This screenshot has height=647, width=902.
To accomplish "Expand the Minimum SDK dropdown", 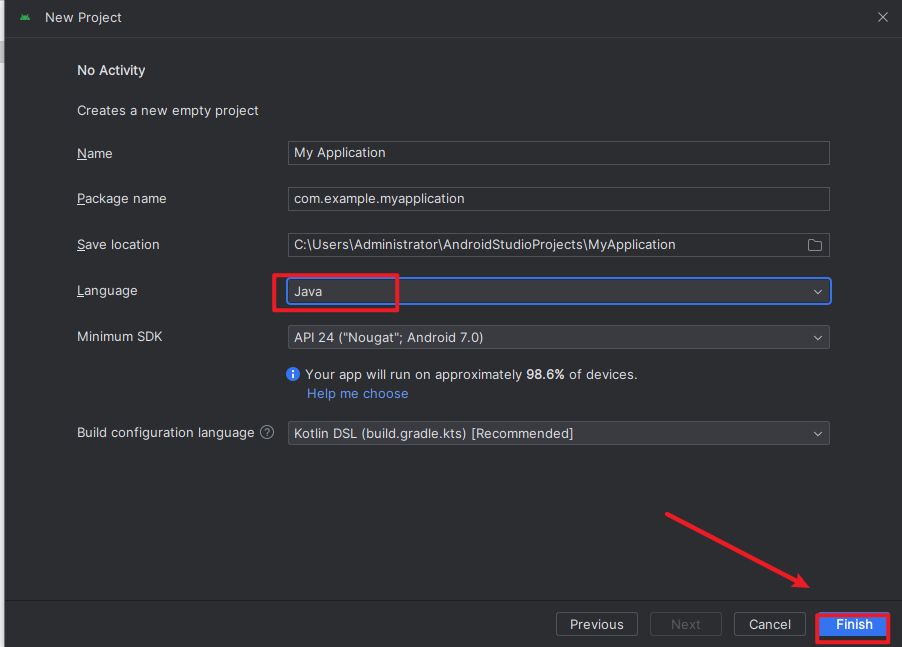I will click(558, 338).
